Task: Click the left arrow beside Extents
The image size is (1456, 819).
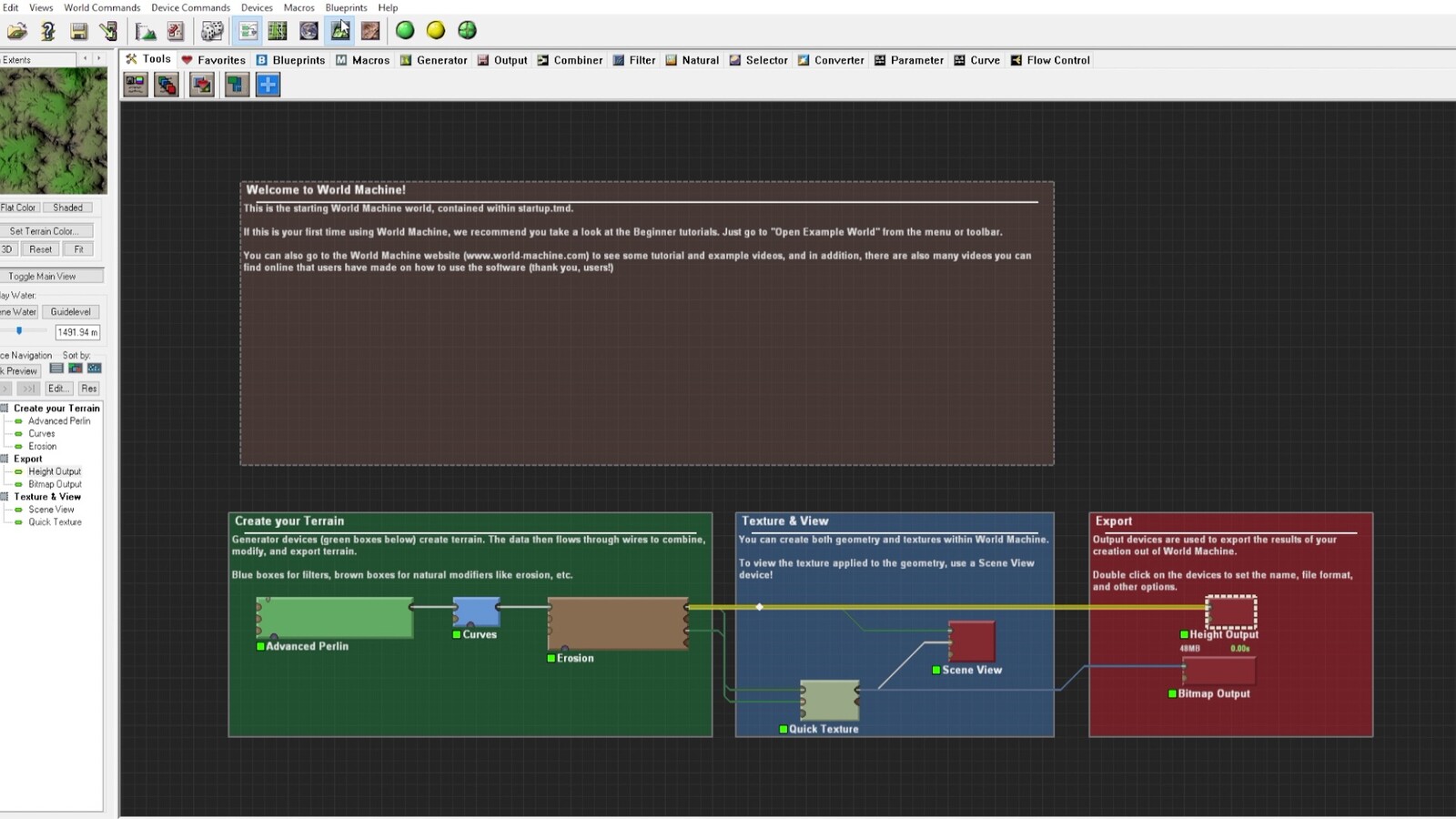Action: (x=86, y=59)
